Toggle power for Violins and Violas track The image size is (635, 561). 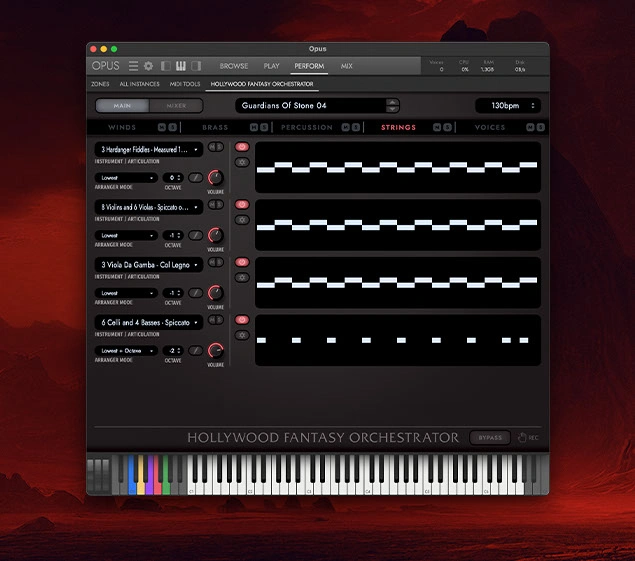coord(242,205)
